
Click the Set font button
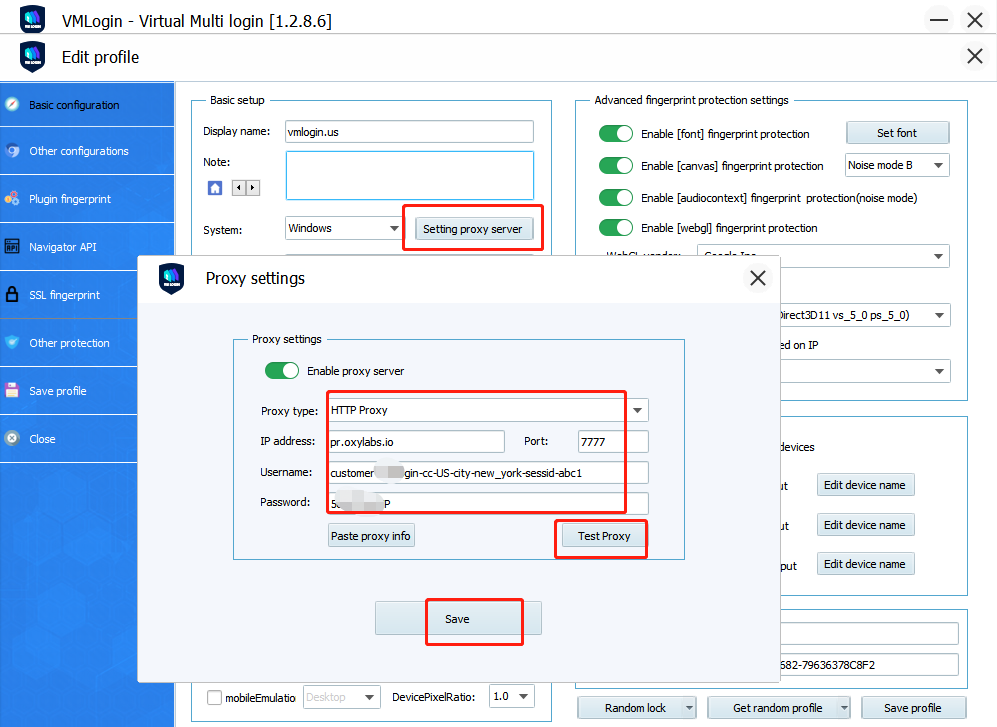(897, 133)
